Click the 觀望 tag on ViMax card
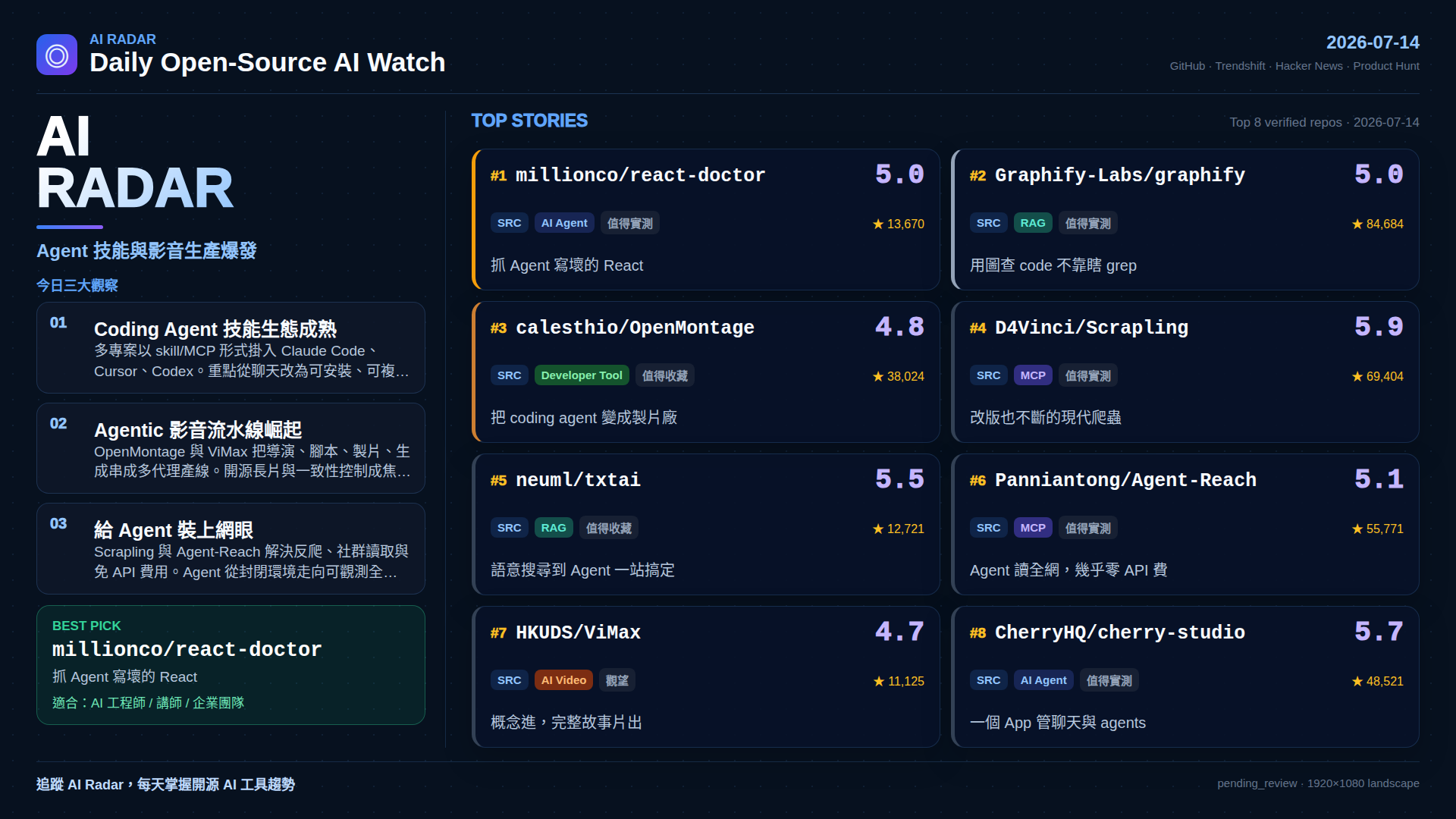The width and height of the screenshot is (1456, 819). [x=617, y=680]
